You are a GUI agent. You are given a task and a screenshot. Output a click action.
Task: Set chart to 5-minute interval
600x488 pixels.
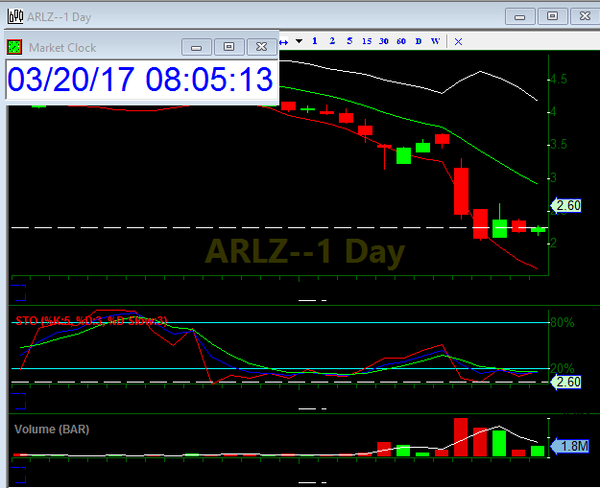(x=349, y=41)
